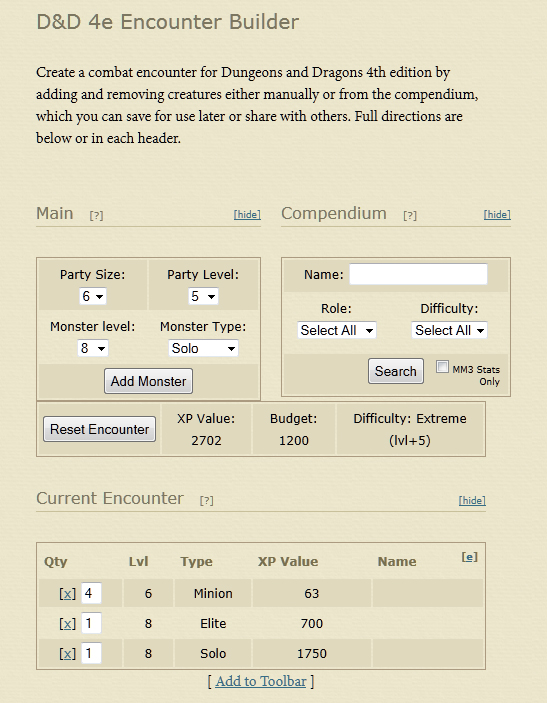Screen dimensions: 547x703
Task: Click the Difficulty: Extreme (lvl+5) text
Action: pos(410,430)
